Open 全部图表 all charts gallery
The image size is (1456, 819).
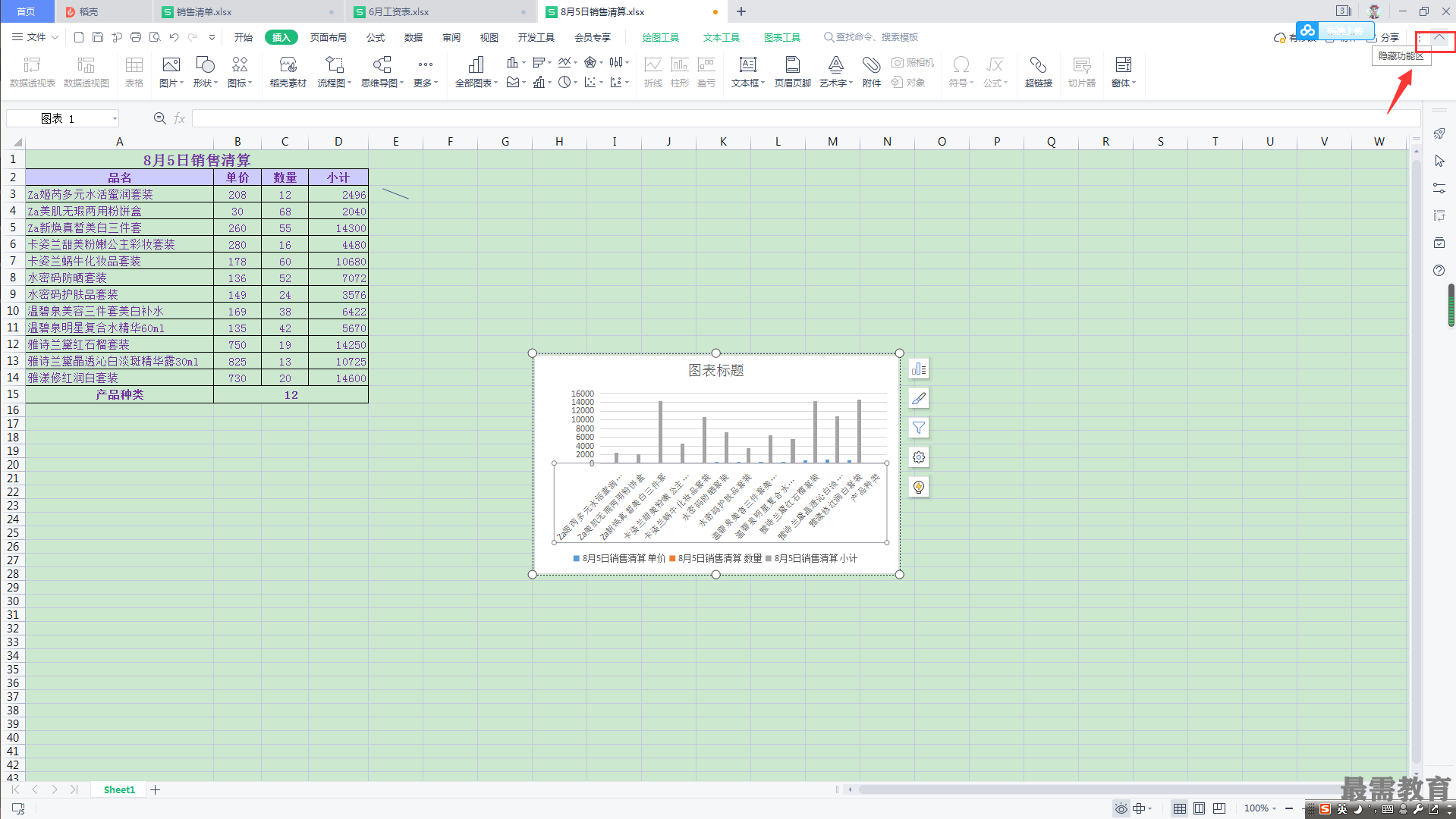pos(476,72)
